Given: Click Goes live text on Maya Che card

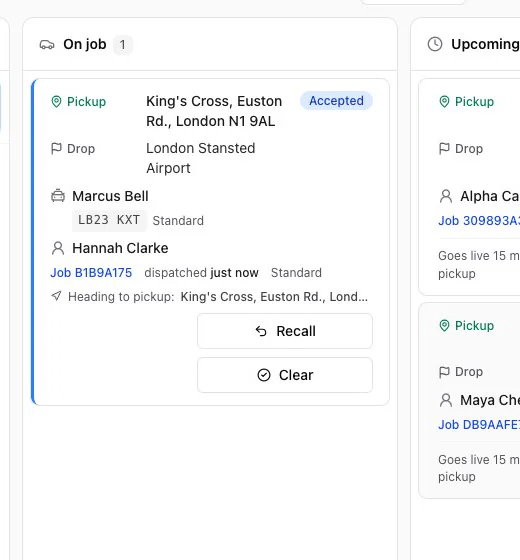Looking at the screenshot, I should point(479,468).
